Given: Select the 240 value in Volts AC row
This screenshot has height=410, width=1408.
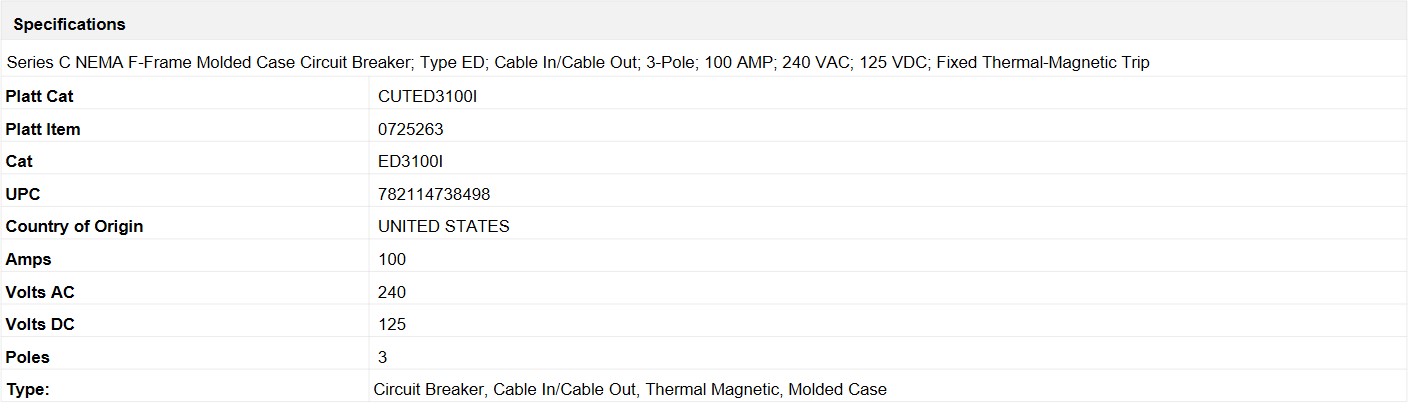Looking at the screenshot, I should coord(392,292).
